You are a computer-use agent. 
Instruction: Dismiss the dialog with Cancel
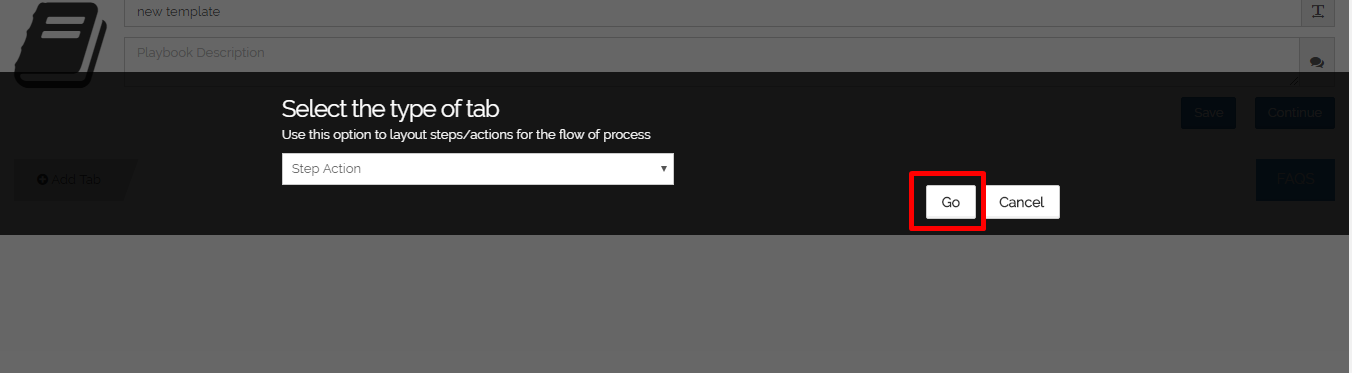click(x=1022, y=202)
